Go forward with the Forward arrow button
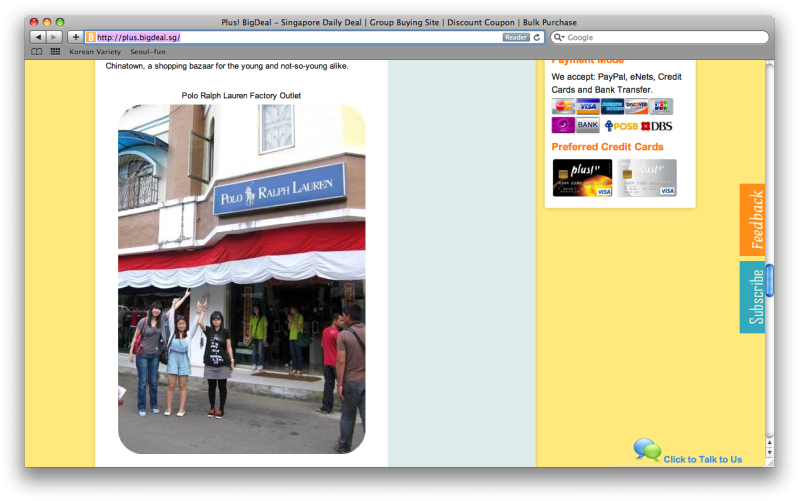The image size is (799, 501). tap(54, 37)
